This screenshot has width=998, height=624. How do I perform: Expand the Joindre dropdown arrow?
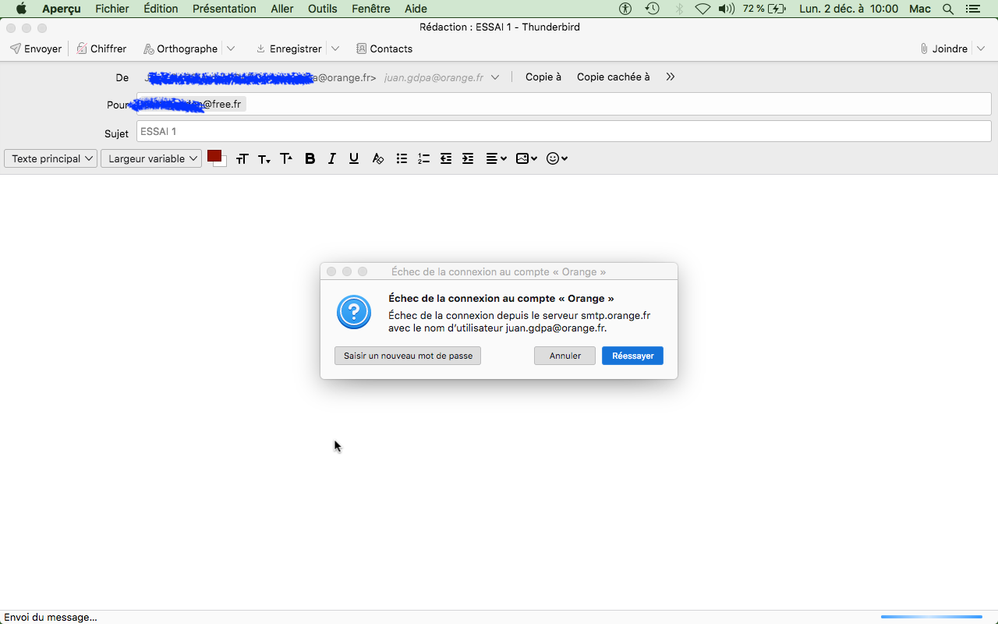pyautogui.click(x=981, y=48)
